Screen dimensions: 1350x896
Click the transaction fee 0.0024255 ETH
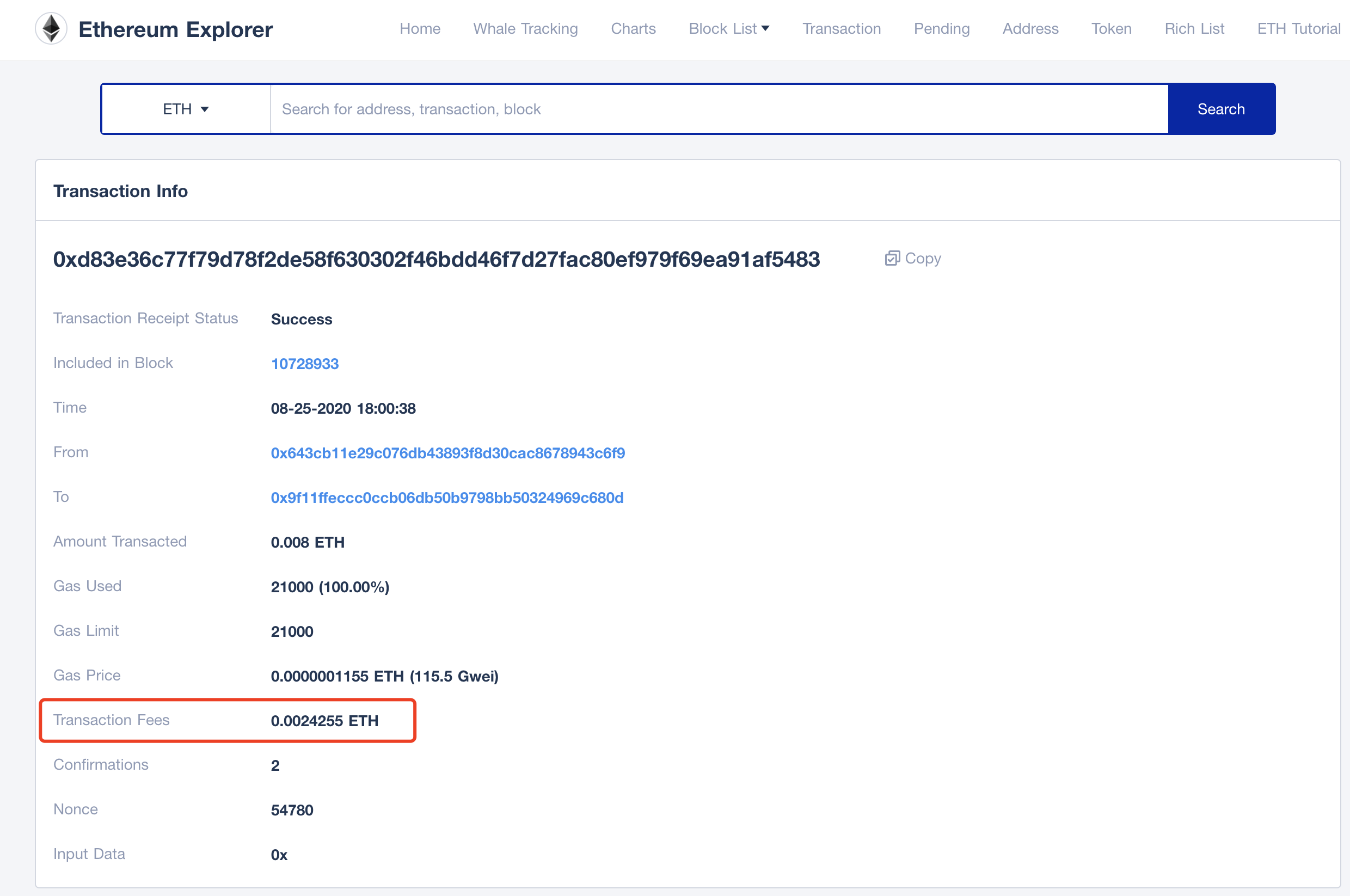[x=324, y=721]
